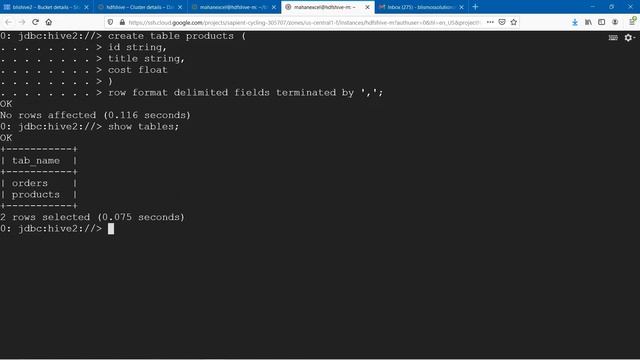
Task: Save page to Pocket
Action: point(502,22)
